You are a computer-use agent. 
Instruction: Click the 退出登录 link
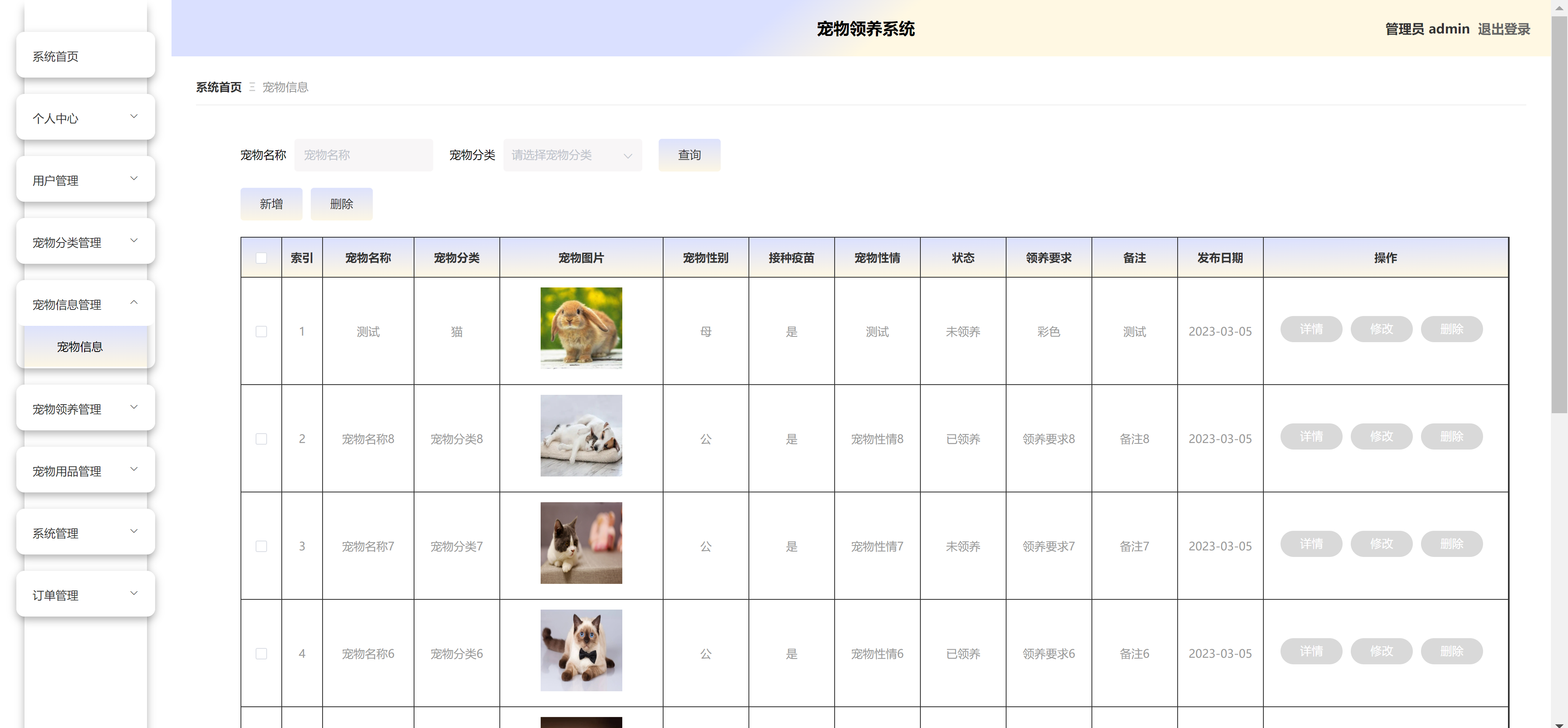pos(1503,29)
